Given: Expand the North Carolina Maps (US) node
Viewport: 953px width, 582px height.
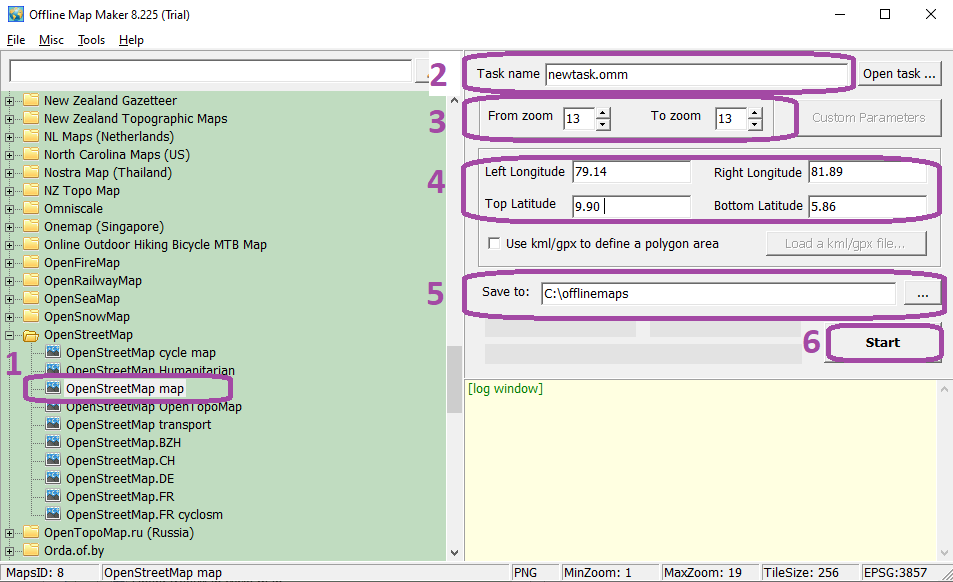Looking at the screenshot, I should (9, 155).
